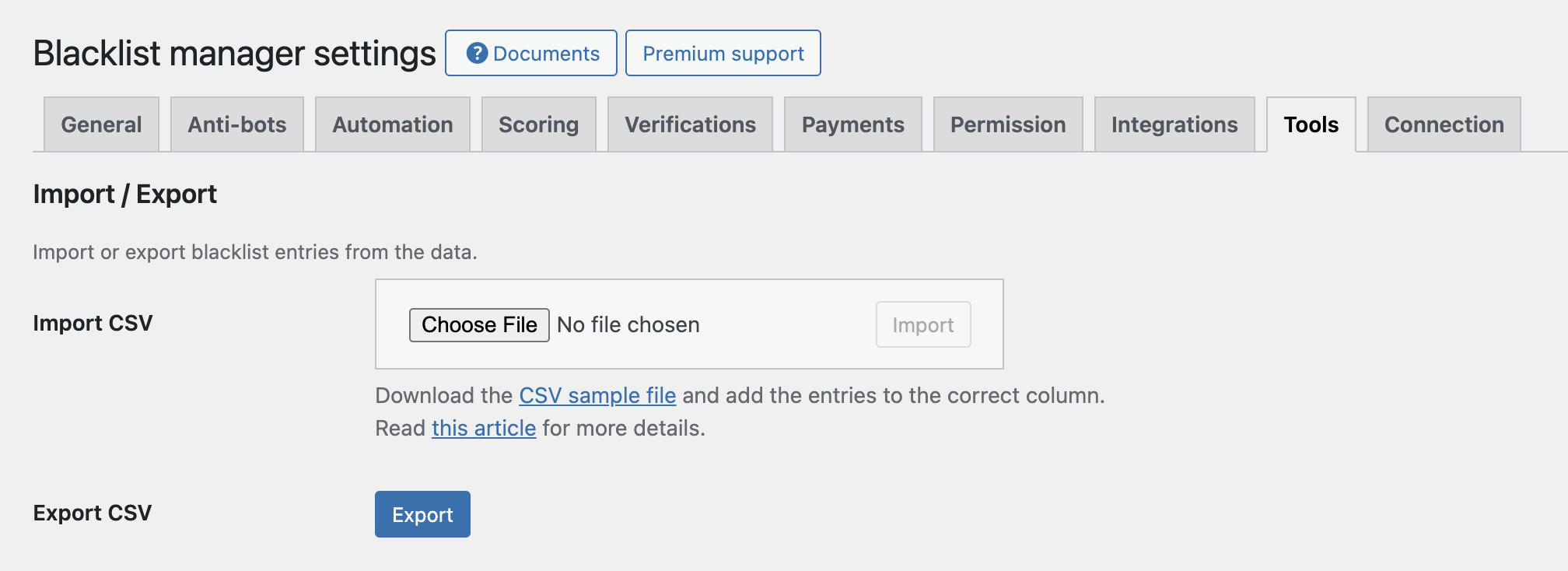The height and width of the screenshot is (571, 1568).
Task: Open the Anti-bots tab
Action: (237, 124)
